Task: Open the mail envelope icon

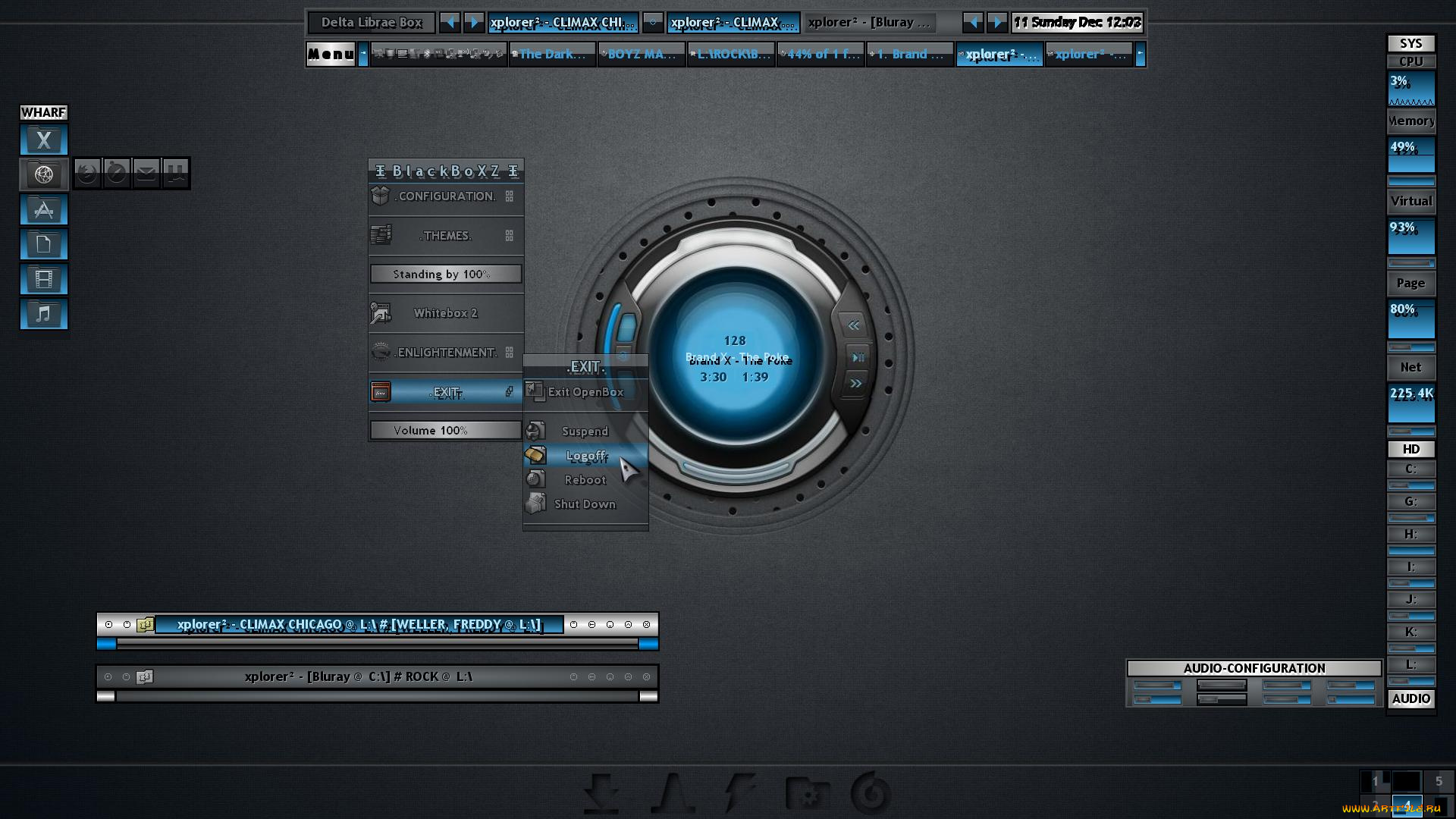Action: point(146,173)
